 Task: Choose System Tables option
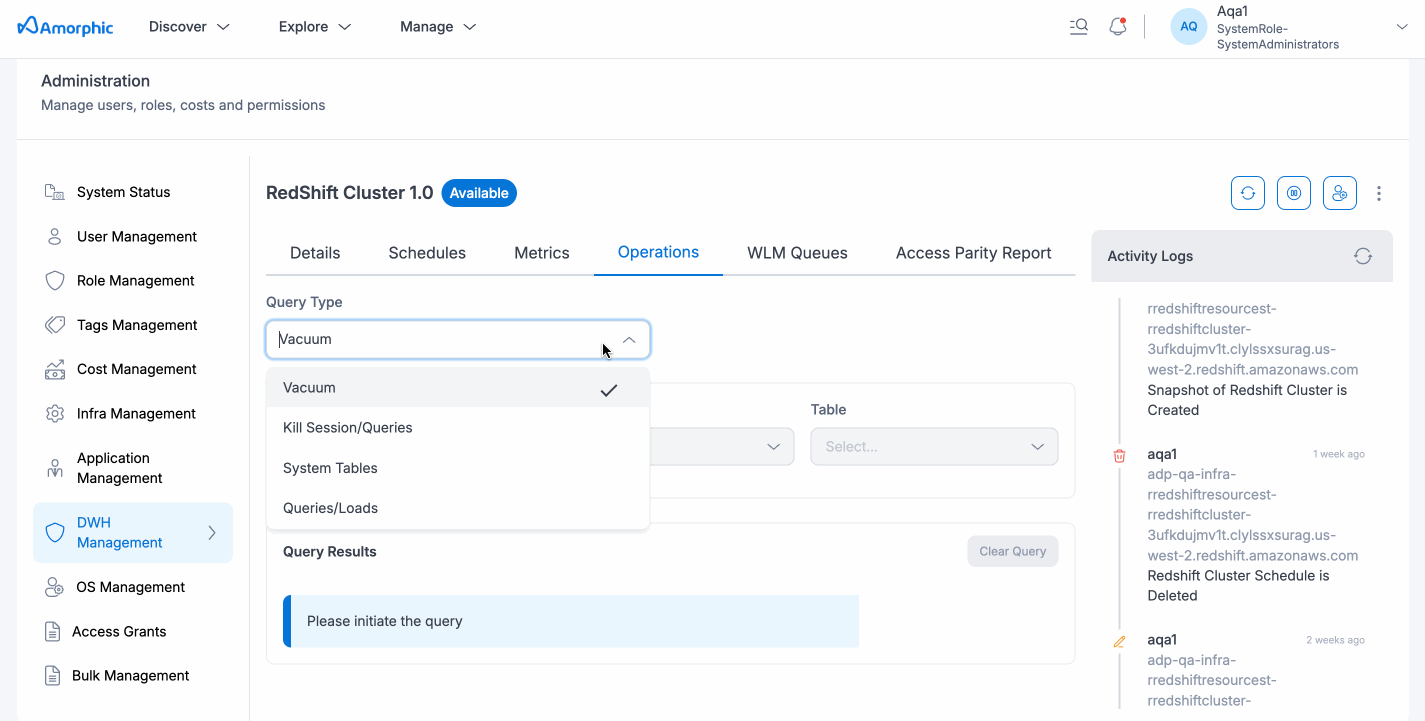tap(458, 468)
